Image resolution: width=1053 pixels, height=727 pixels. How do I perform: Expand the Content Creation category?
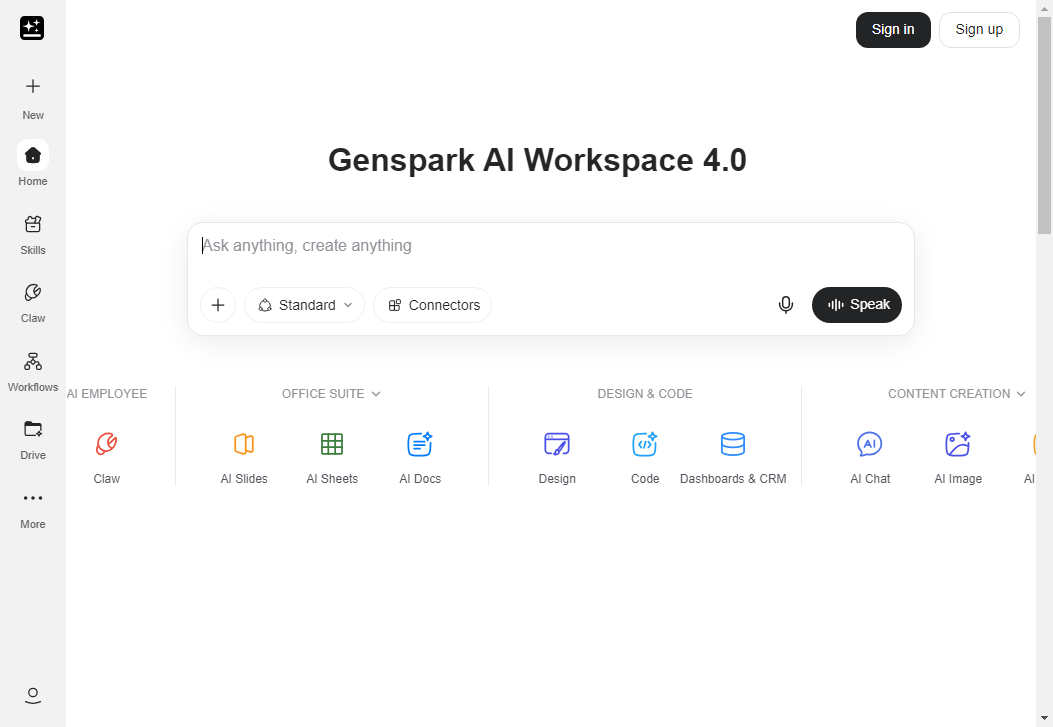[x=956, y=394]
